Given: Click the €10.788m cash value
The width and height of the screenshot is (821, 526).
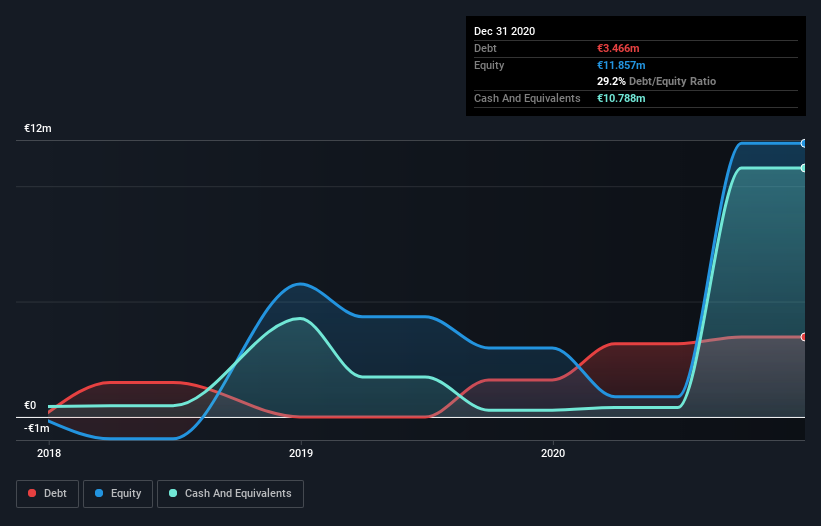Looking at the screenshot, I should click(x=621, y=98).
